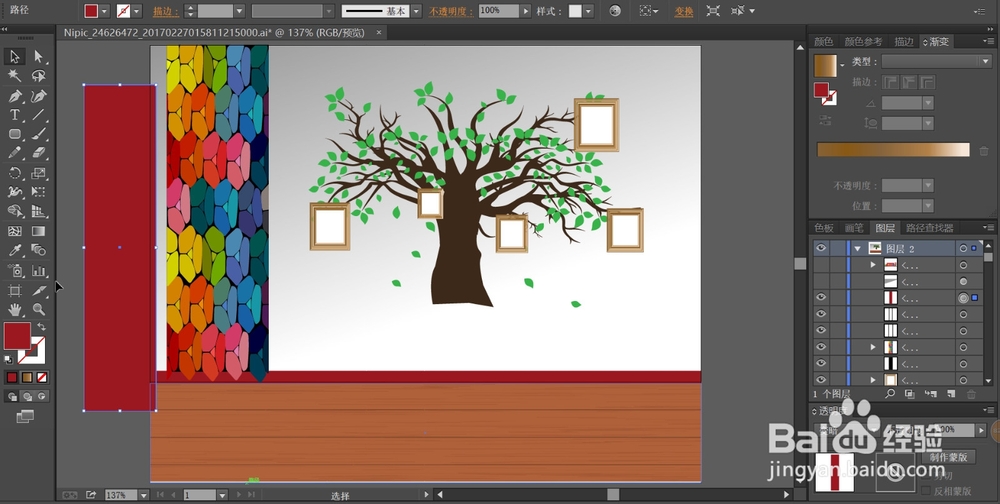Select the Artboard tool
Viewport: 1000px width, 504px height.
point(15,290)
